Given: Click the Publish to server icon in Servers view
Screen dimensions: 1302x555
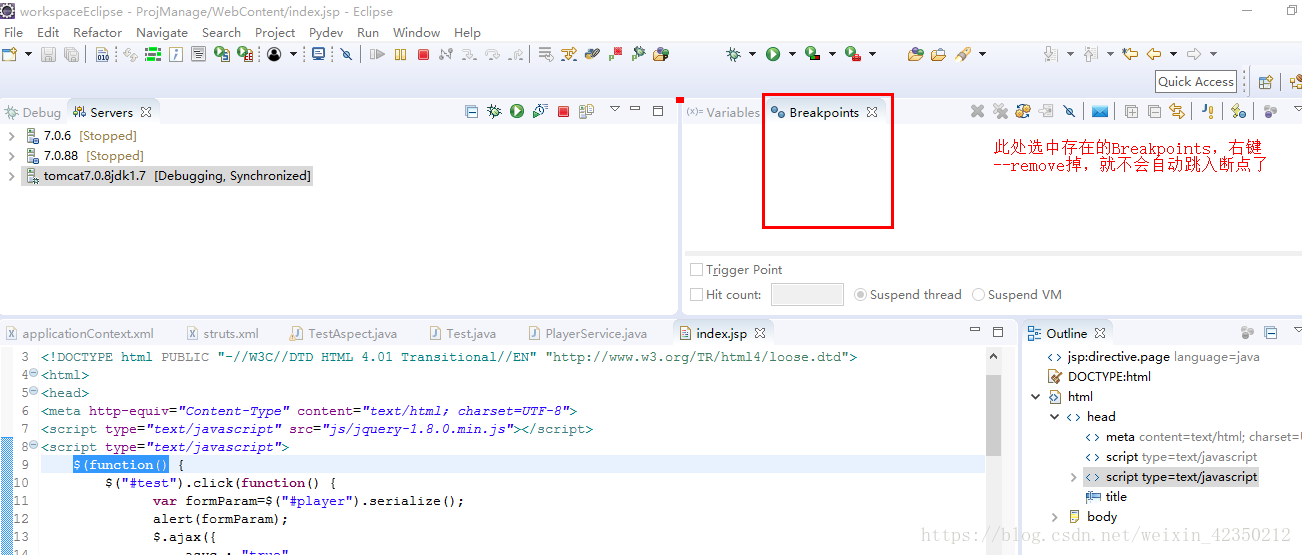Looking at the screenshot, I should [x=586, y=111].
